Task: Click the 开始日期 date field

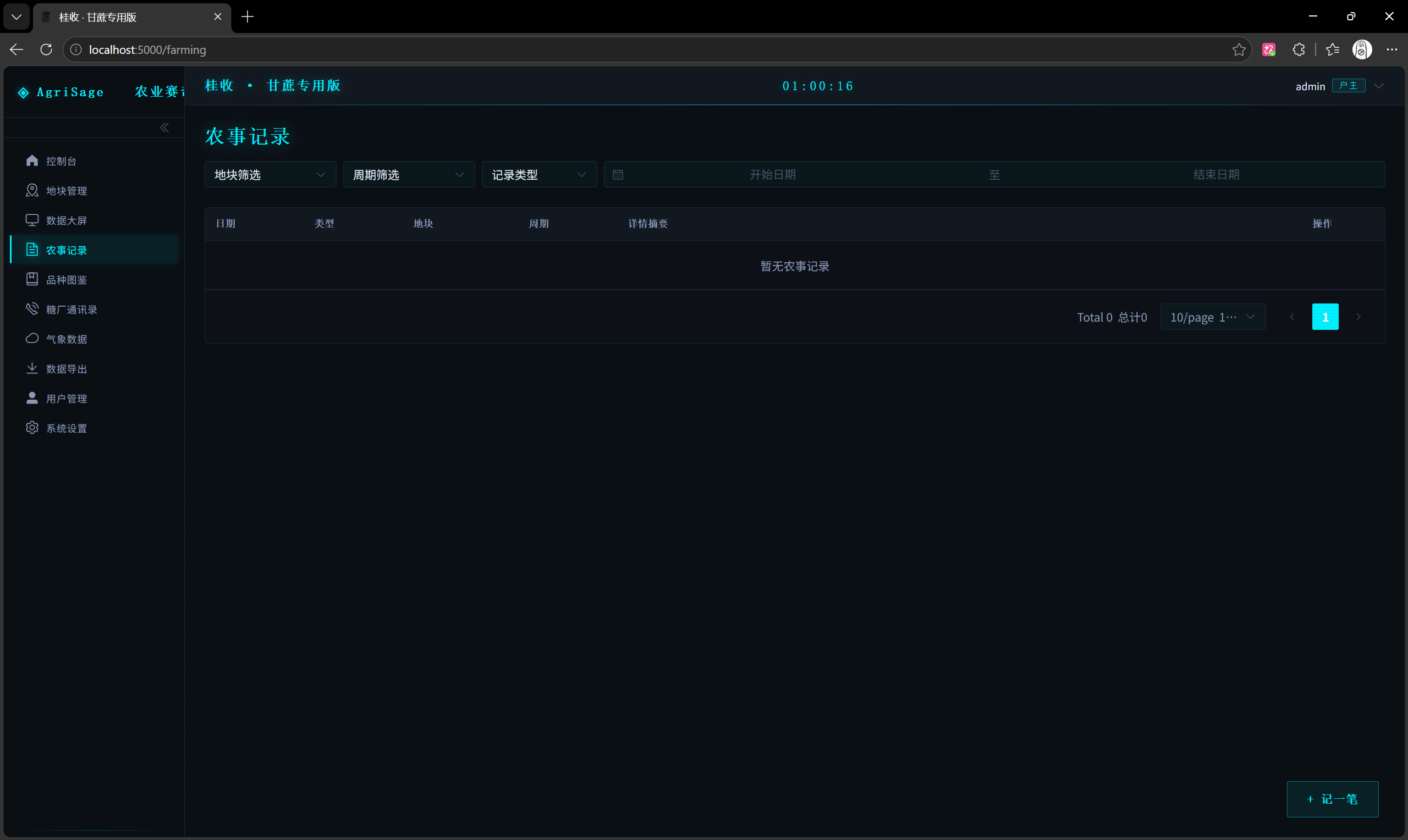Action: point(773,174)
